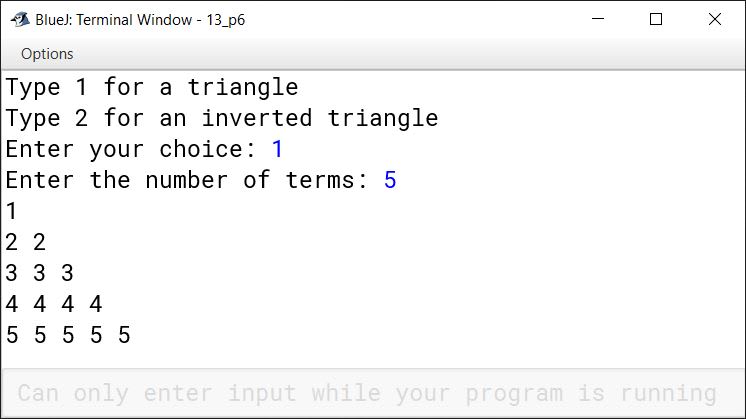The height and width of the screenshot is (419, 746).
Task: Click the output row '5 5 5 5 5'
Action: [68, 335]
